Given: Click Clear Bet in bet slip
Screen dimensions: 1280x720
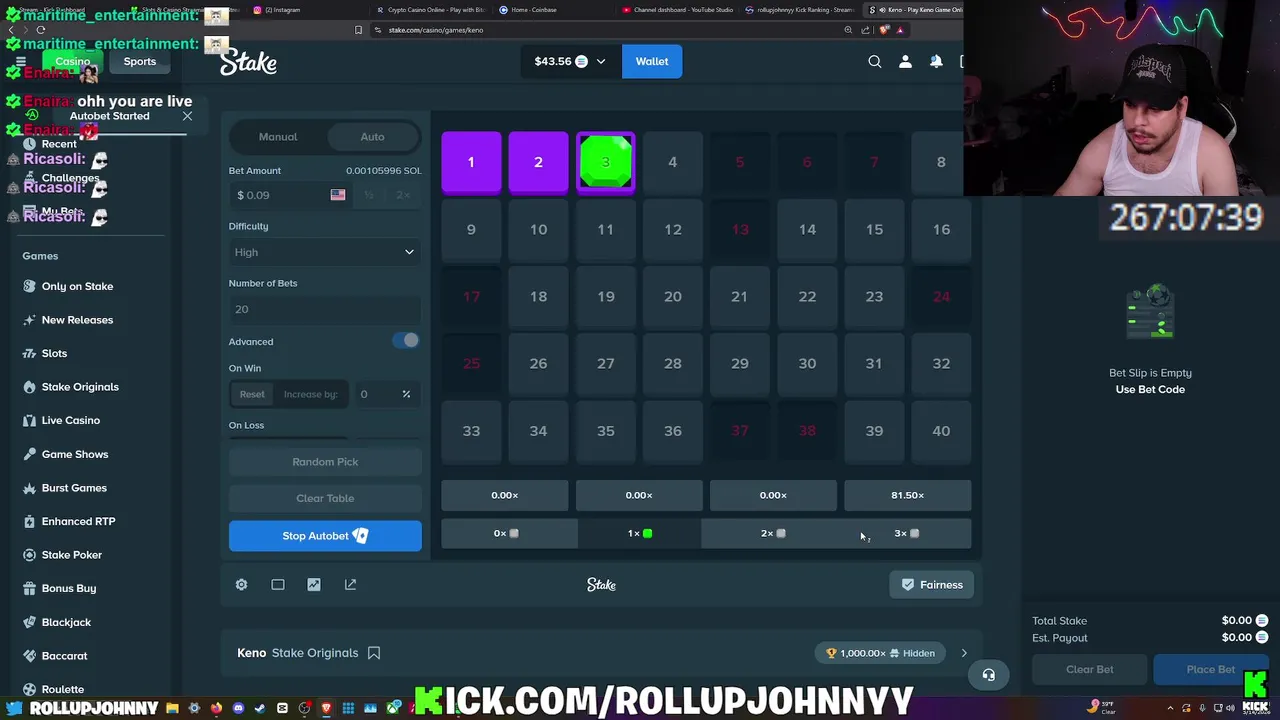Looking at the screenshot, I should [x=1089, y=670].
